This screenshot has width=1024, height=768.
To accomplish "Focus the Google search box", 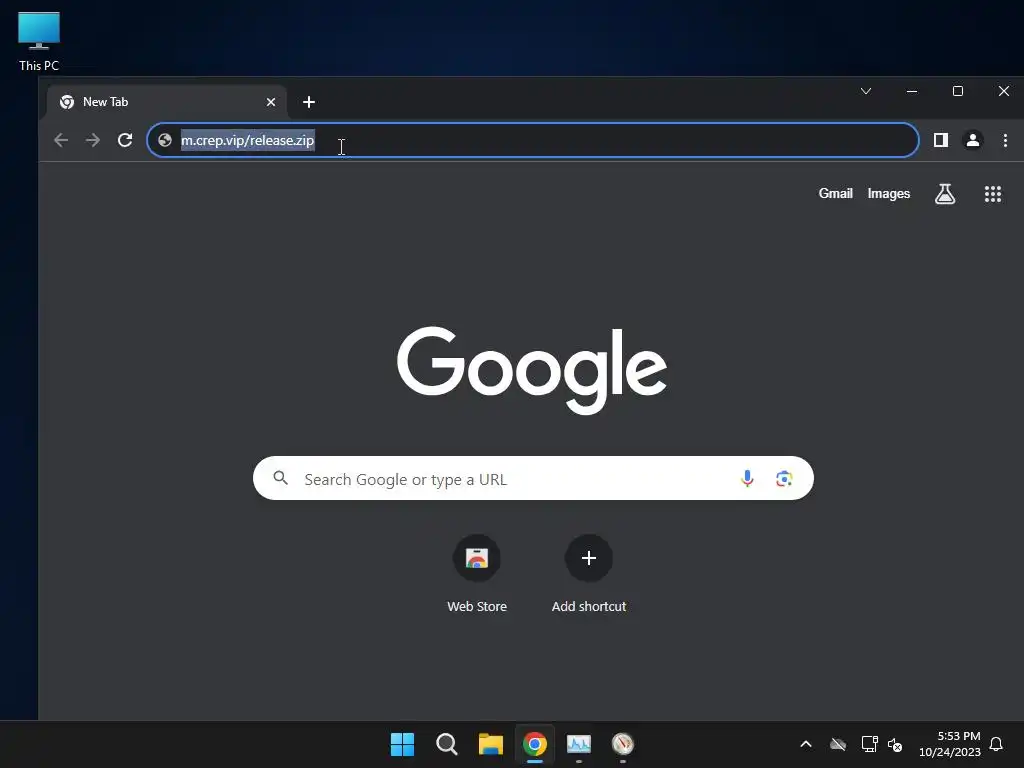I will pos(533,478).
